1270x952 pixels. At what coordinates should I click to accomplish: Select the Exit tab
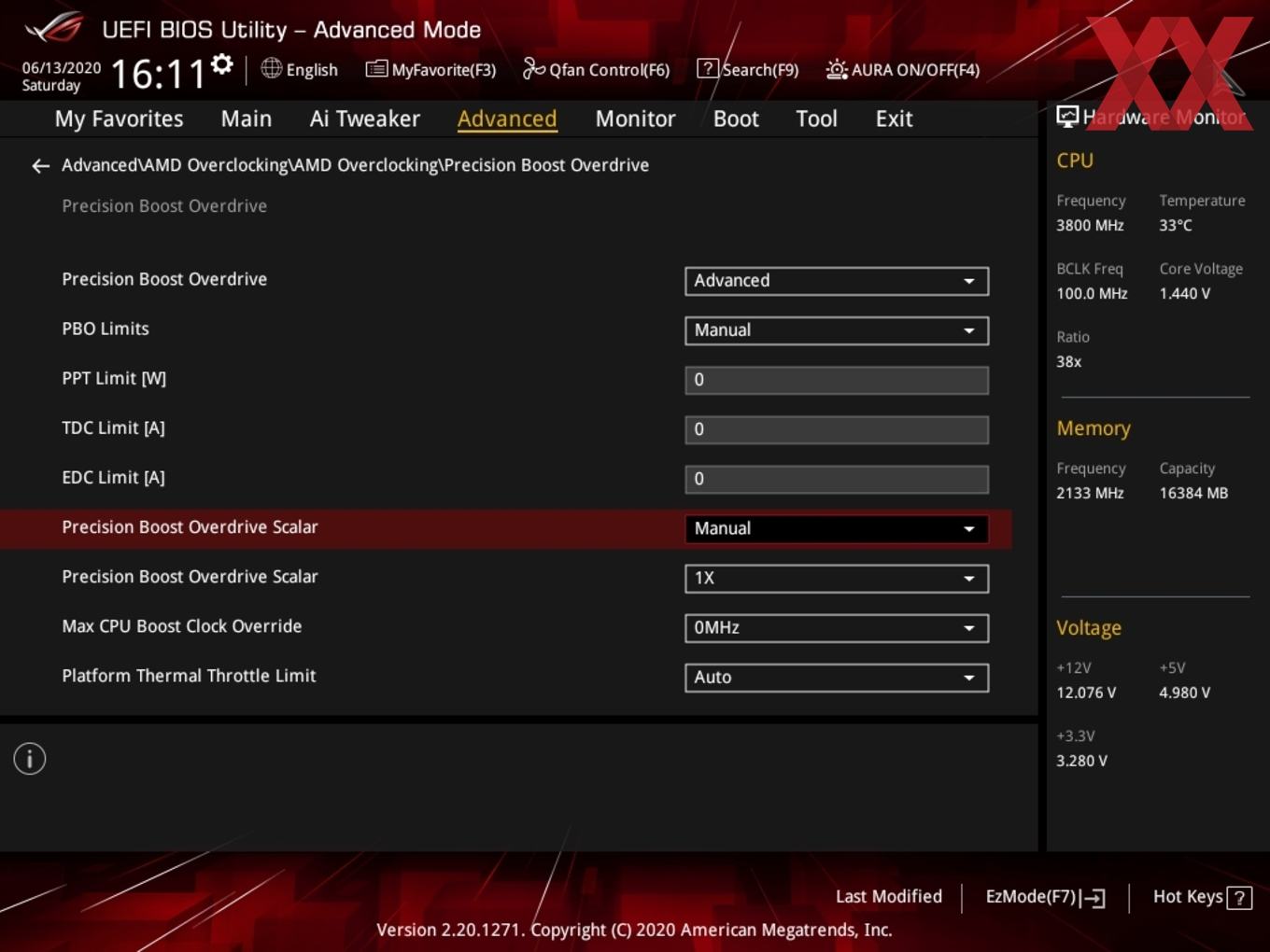click(894, 119)
